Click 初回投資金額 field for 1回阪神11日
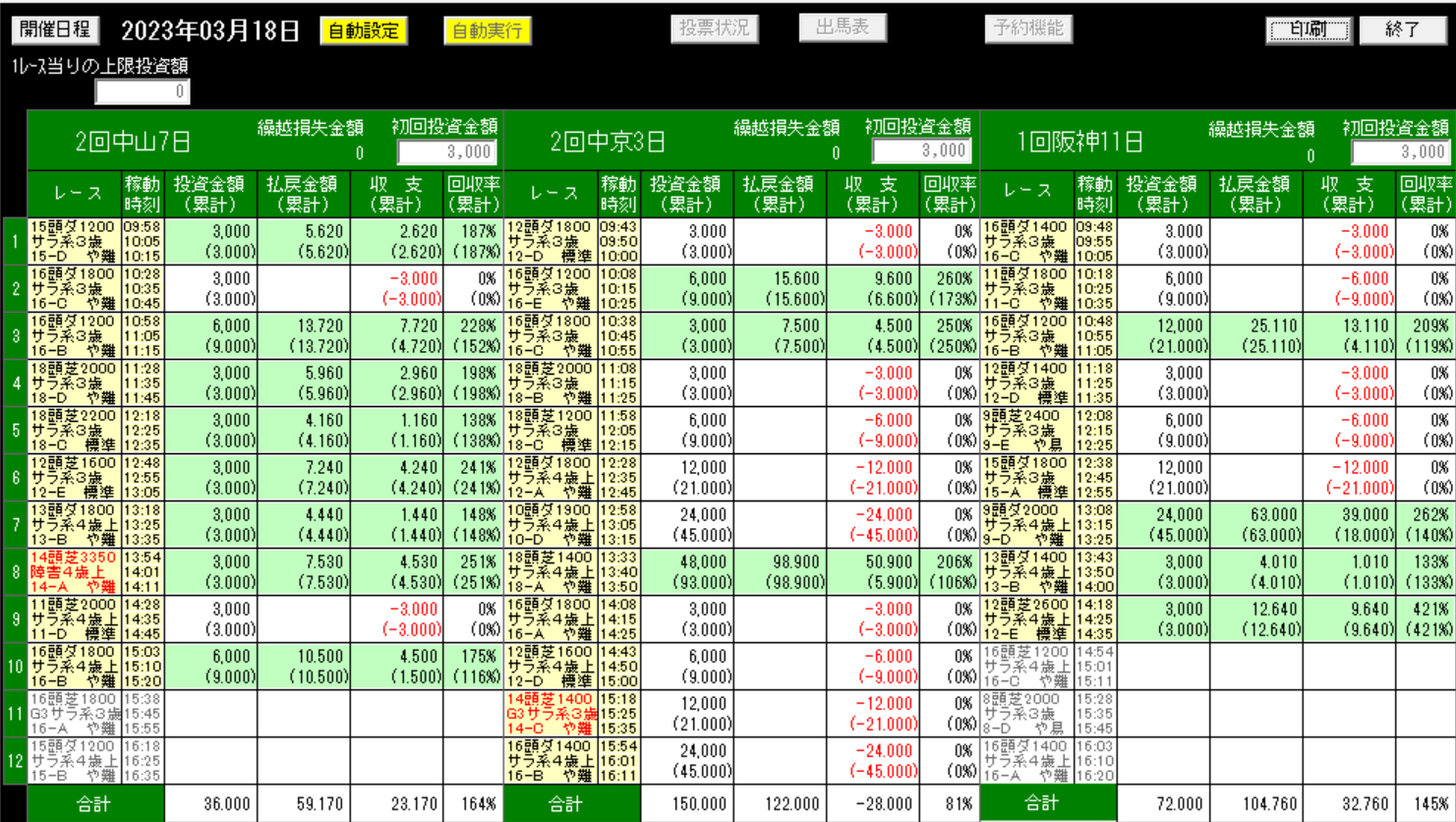Viewport: 1456px width, 822px height. (x=1400, y=151)
